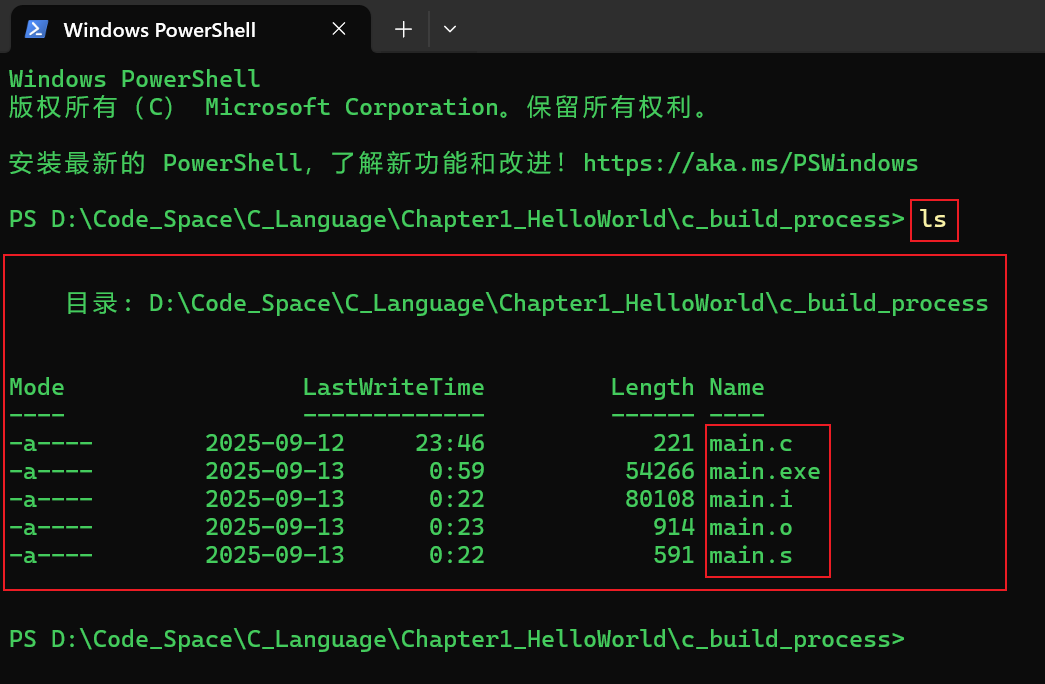Click the file name main.c
The height and width of the screenshot is (684, 1045).
tap(750, 443)
